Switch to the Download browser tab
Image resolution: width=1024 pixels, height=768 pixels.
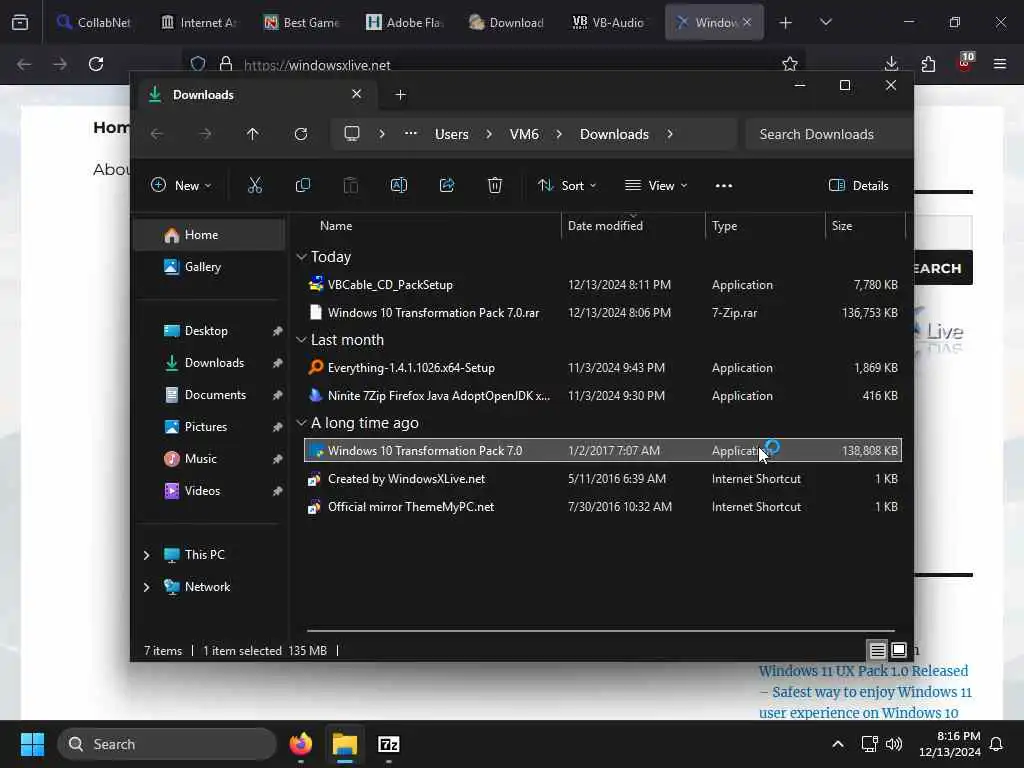pos(507,22)
